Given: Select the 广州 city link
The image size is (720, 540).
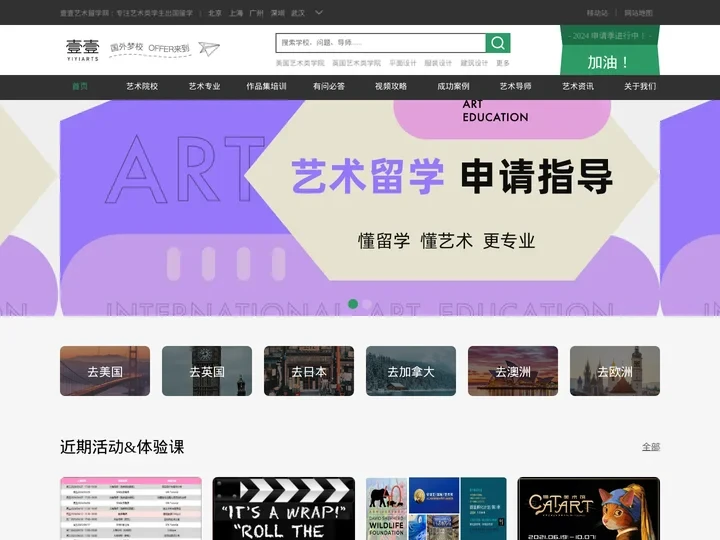Looking at the screenshot, I should 257,13.
